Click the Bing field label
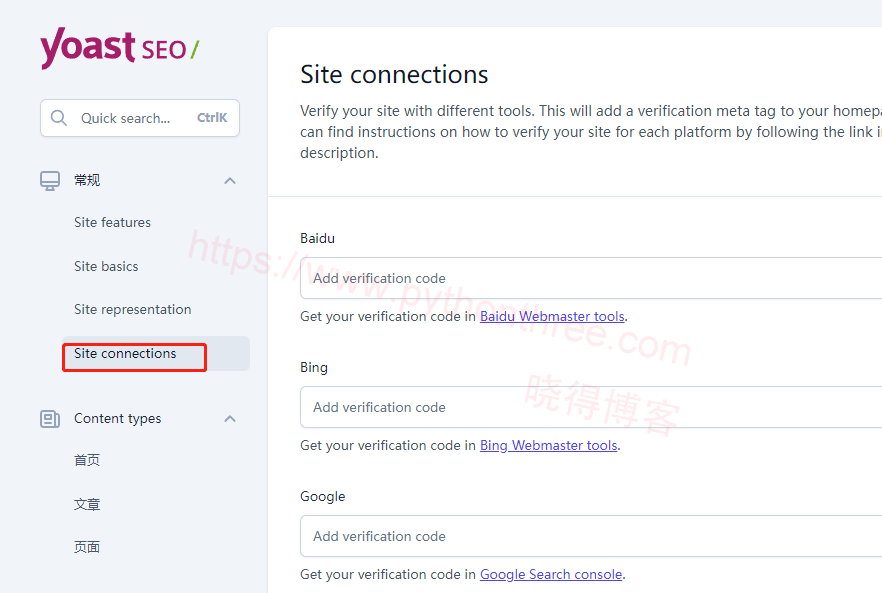Image resolution: width=882 pixels, height=593 pixels. pos(314,368)
